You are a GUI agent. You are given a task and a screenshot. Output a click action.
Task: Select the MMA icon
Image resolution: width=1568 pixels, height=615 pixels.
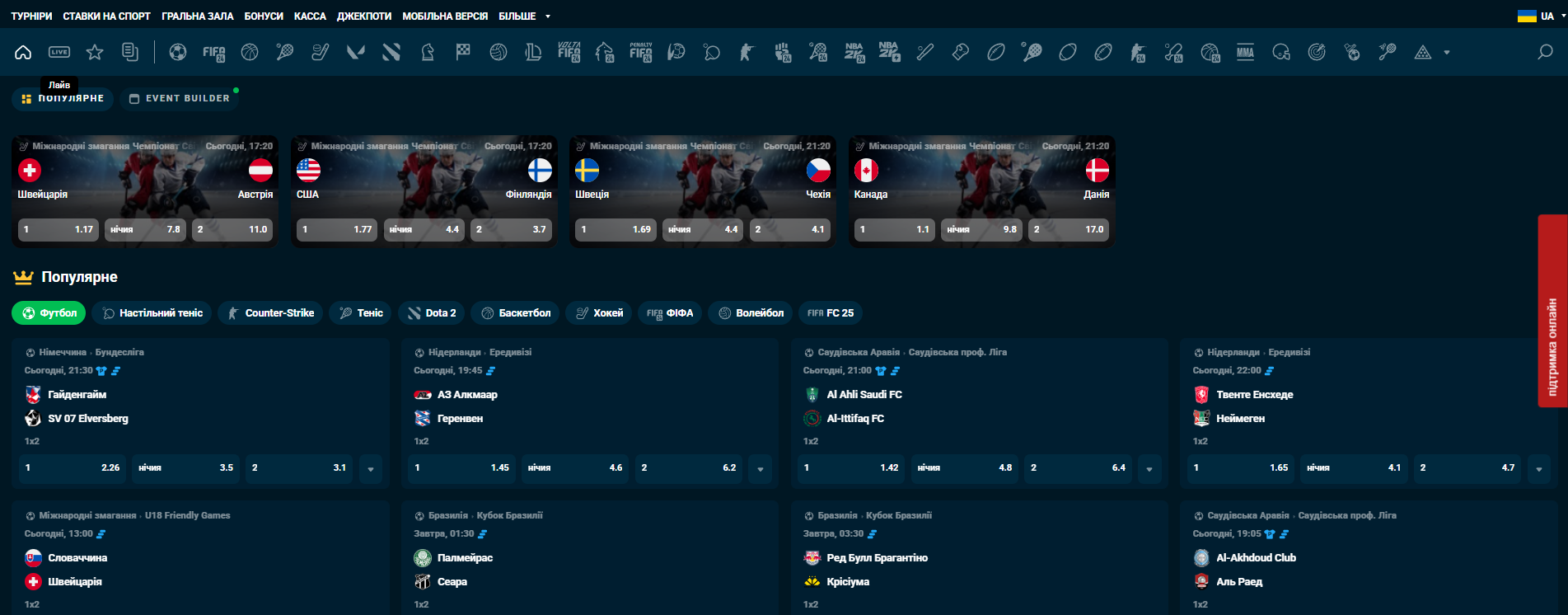pos(1245,53)
